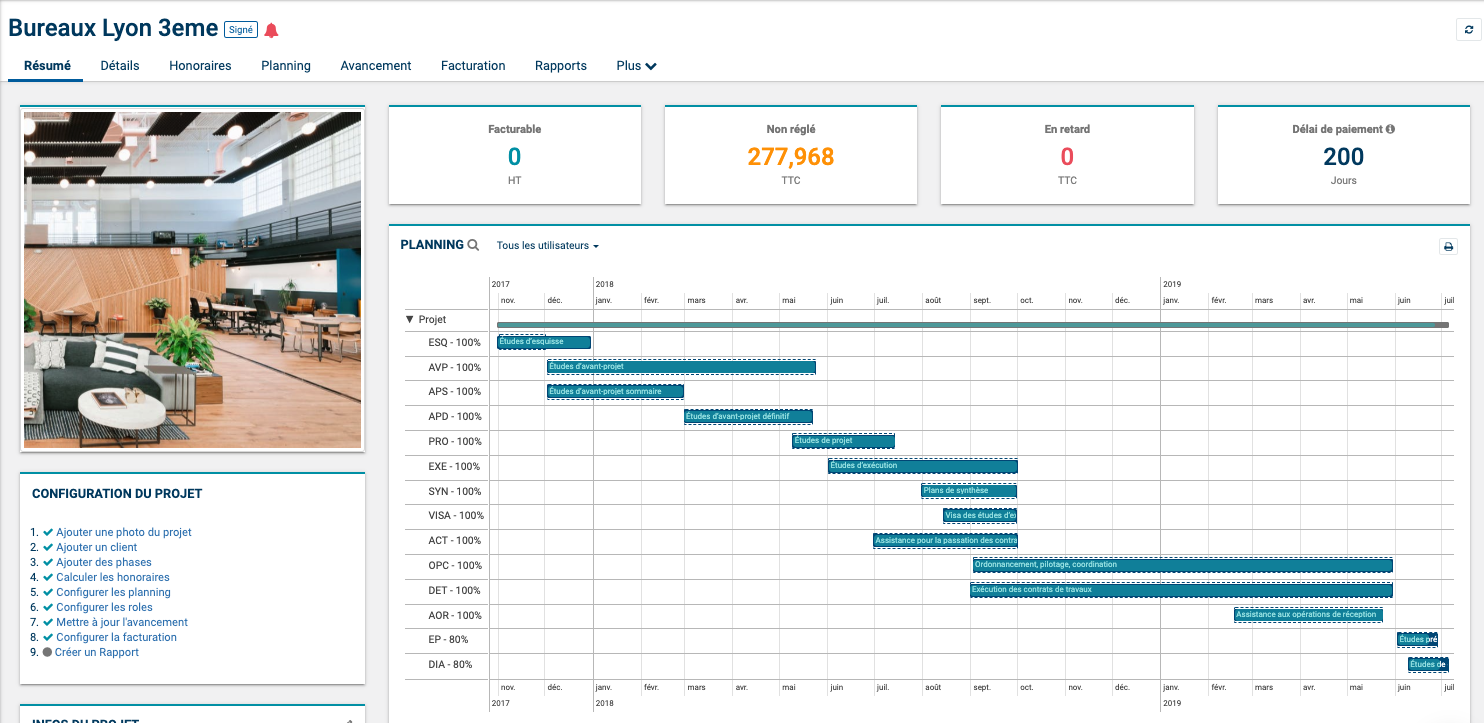Switch to the Honoraires tab
The width and height of the screenshot is (1484, 723).
[200, 66]
